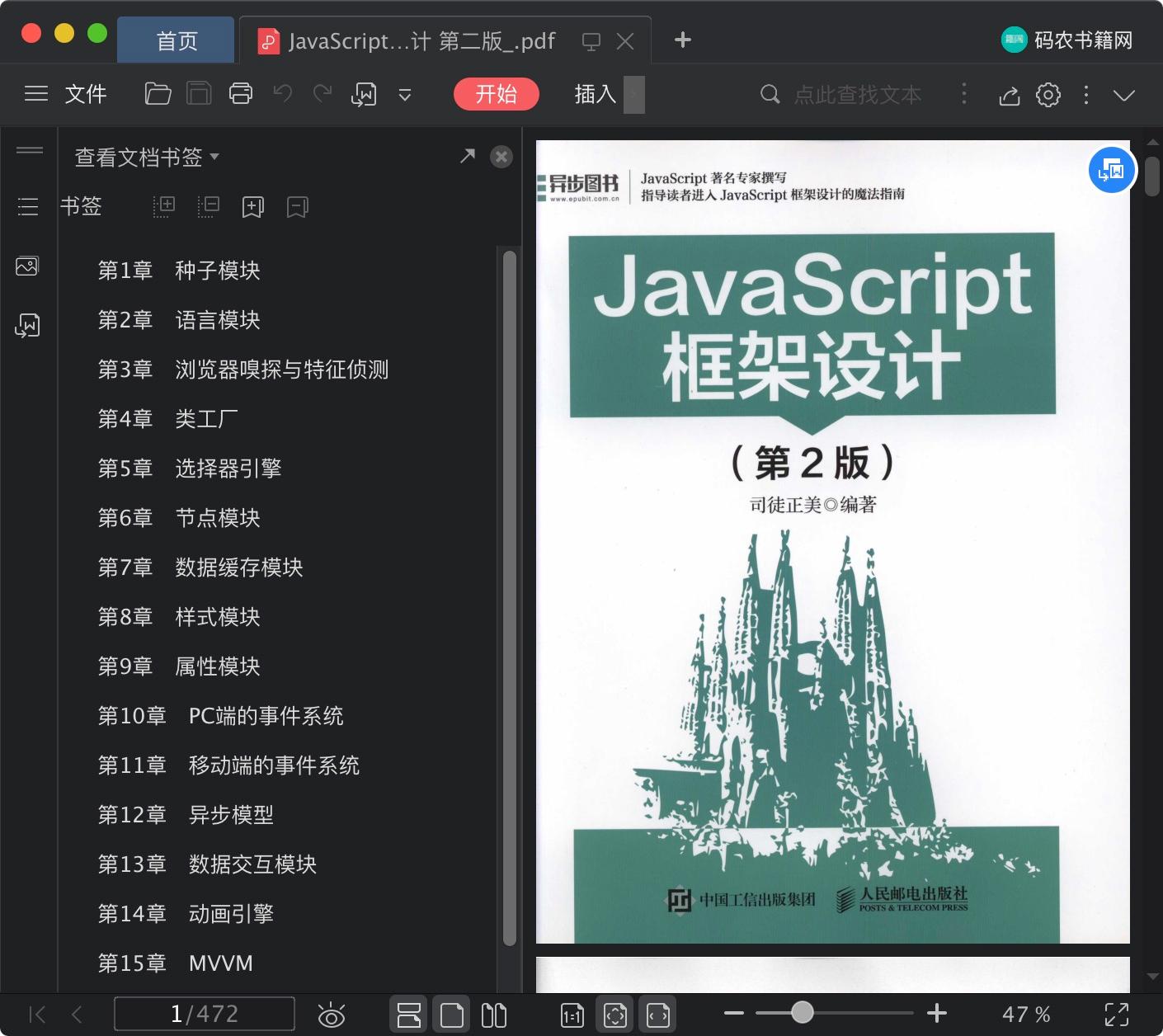
Task: Click the PDF convert sidebar icon
Action: click(27, 326)
